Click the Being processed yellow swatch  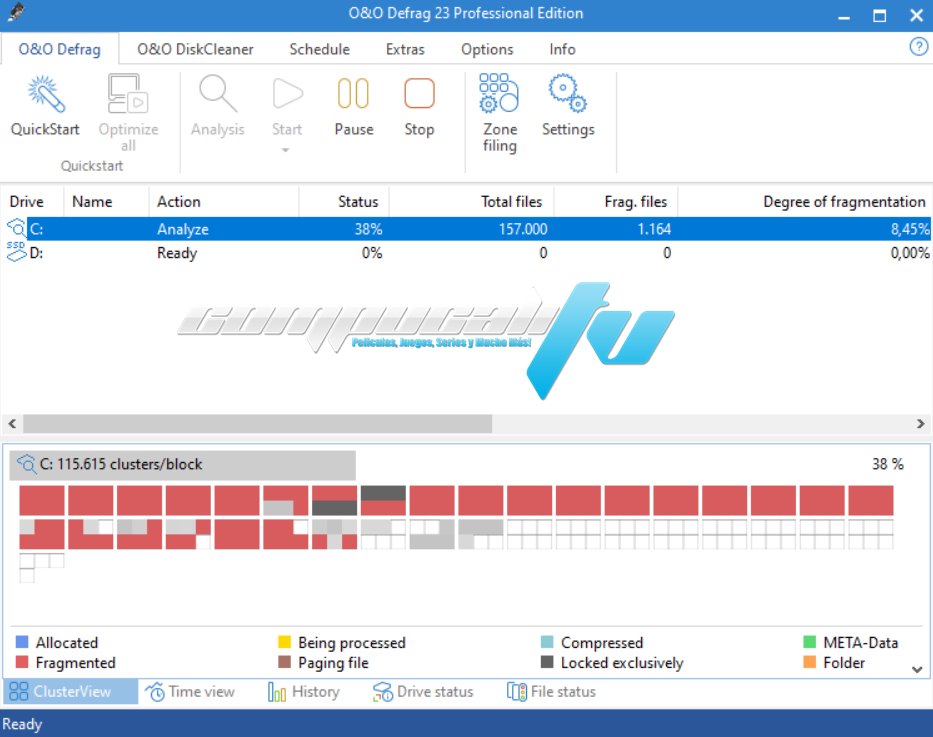[x=284, y=642]
